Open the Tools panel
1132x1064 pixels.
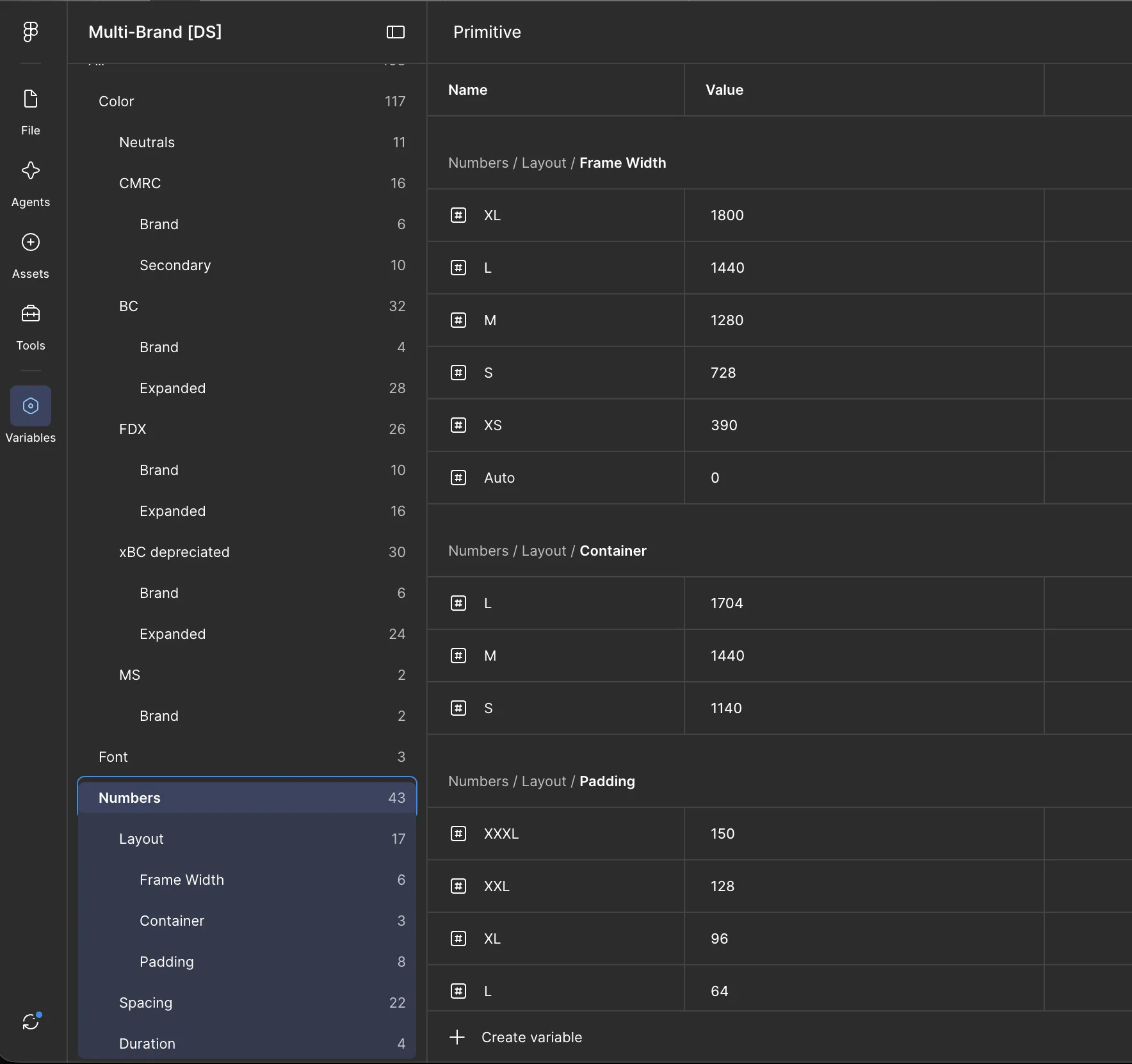(31, 328)
